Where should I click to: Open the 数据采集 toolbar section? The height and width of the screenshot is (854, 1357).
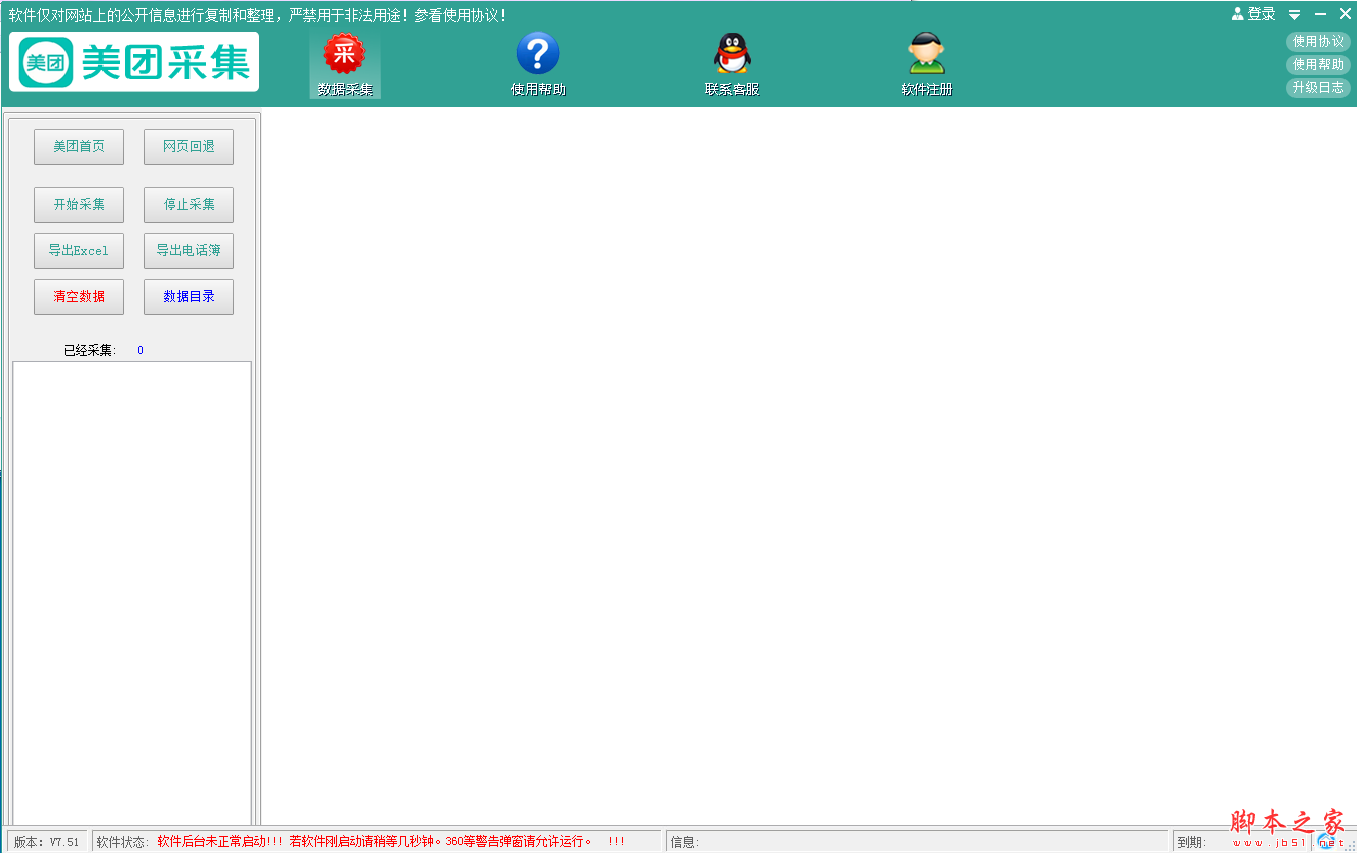tap(345, 65)
